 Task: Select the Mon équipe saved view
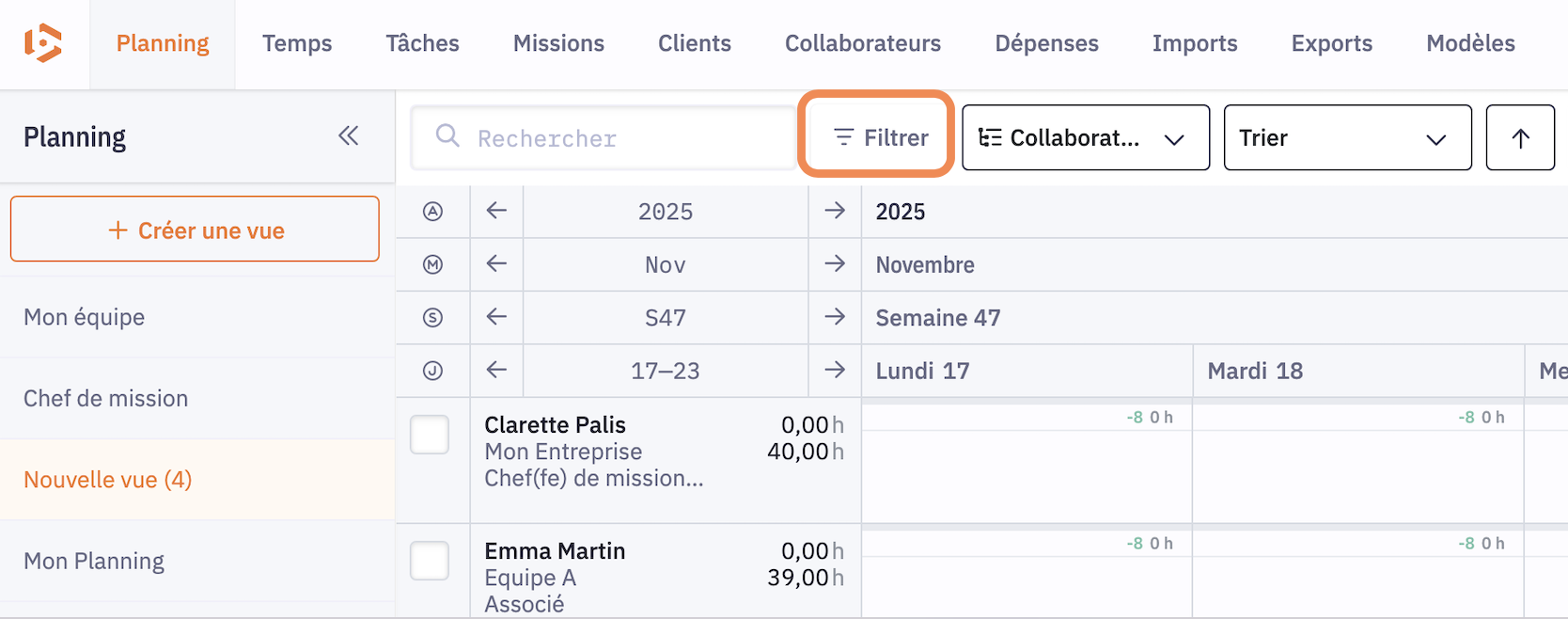point(85,317)
